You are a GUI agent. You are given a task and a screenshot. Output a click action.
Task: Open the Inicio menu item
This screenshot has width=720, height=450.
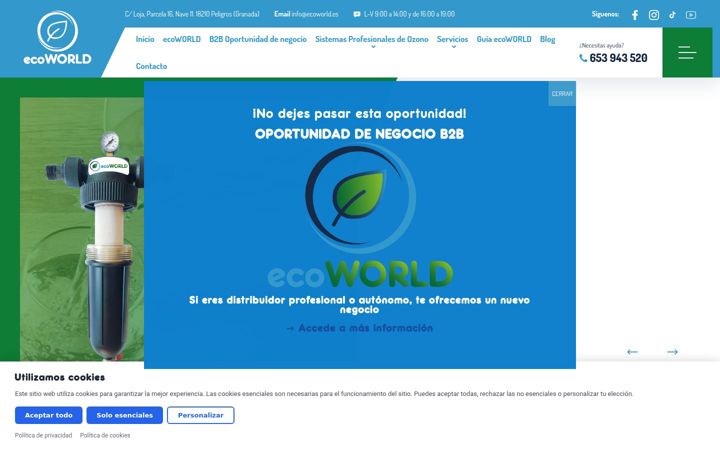[x=145, y=39]
